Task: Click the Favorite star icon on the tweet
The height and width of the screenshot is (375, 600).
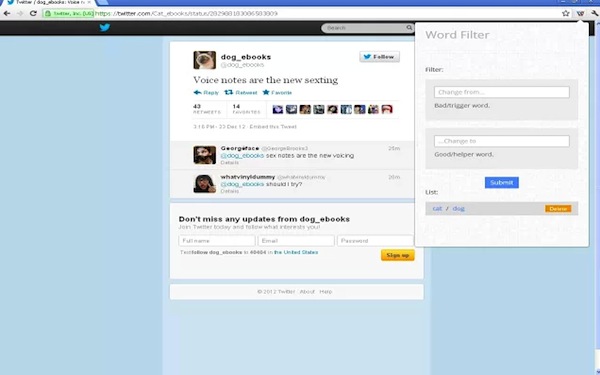Action: [x=266, y=92]
